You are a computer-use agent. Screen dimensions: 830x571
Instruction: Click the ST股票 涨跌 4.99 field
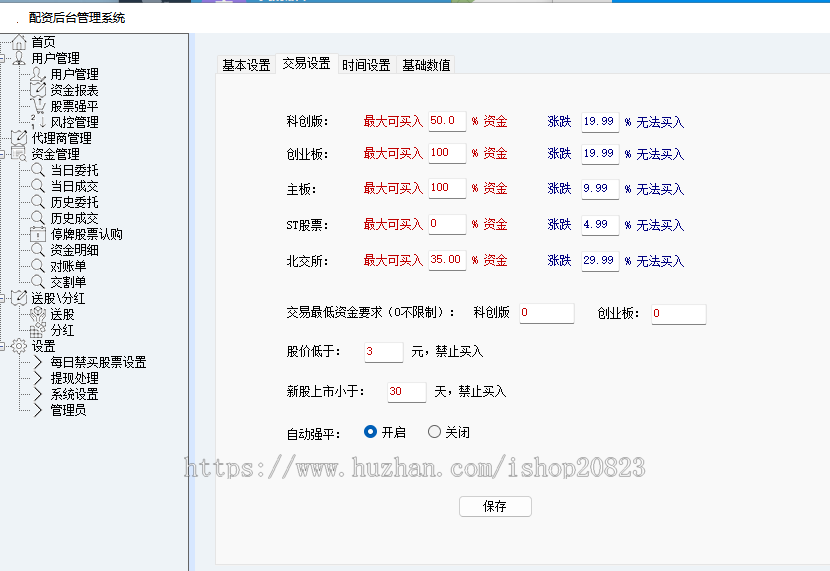coord(600,225)
